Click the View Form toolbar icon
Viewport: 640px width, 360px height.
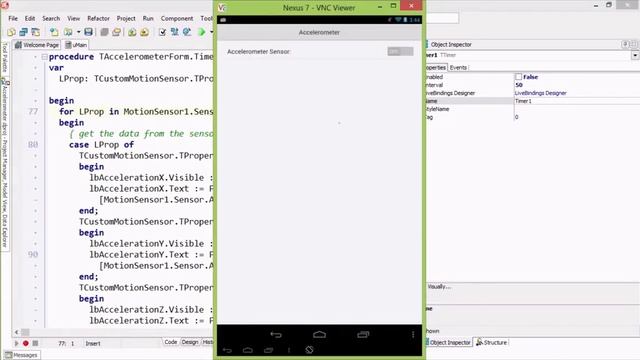coord(174,32)
